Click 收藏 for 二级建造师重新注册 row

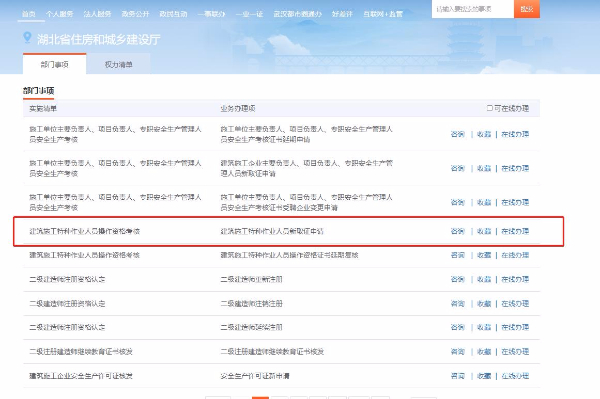click(x=484, y=279)
